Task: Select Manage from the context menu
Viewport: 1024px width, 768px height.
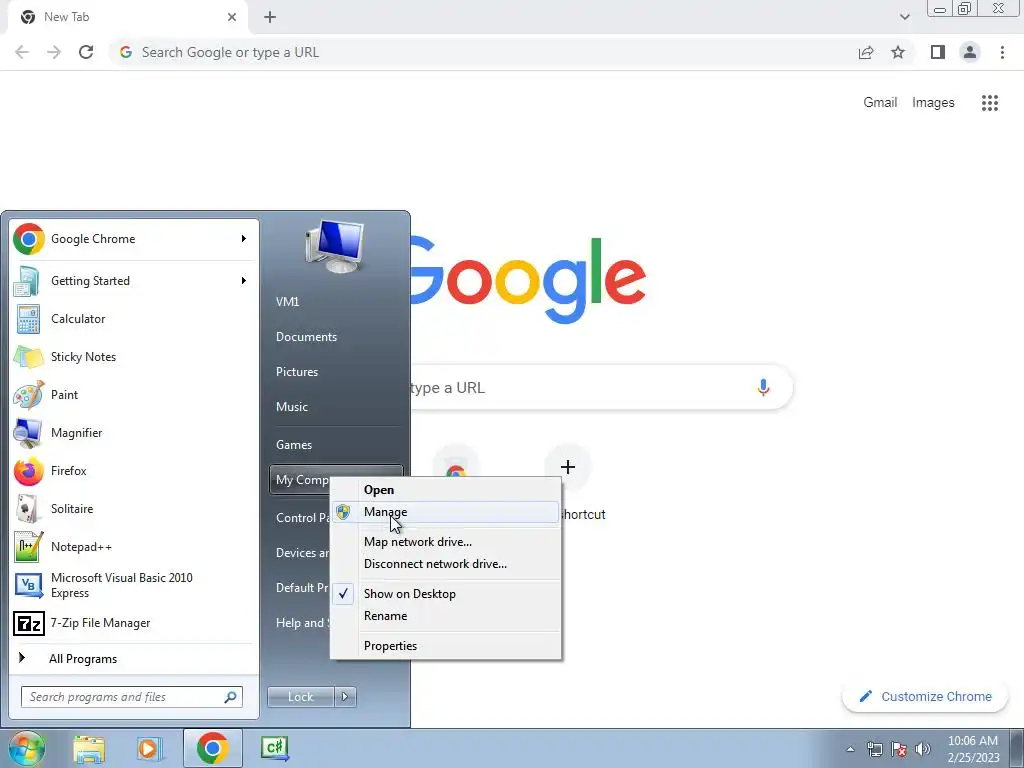Action: click(446, 512)
